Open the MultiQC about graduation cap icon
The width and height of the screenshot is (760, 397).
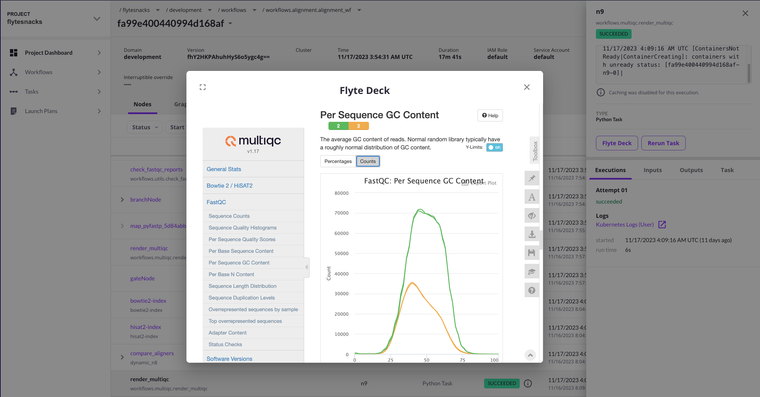[x=532, y=271]
